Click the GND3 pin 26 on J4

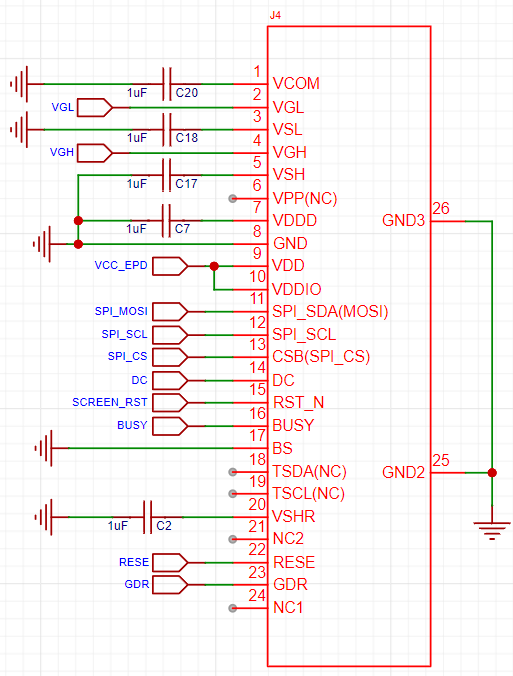click(448, 221)
